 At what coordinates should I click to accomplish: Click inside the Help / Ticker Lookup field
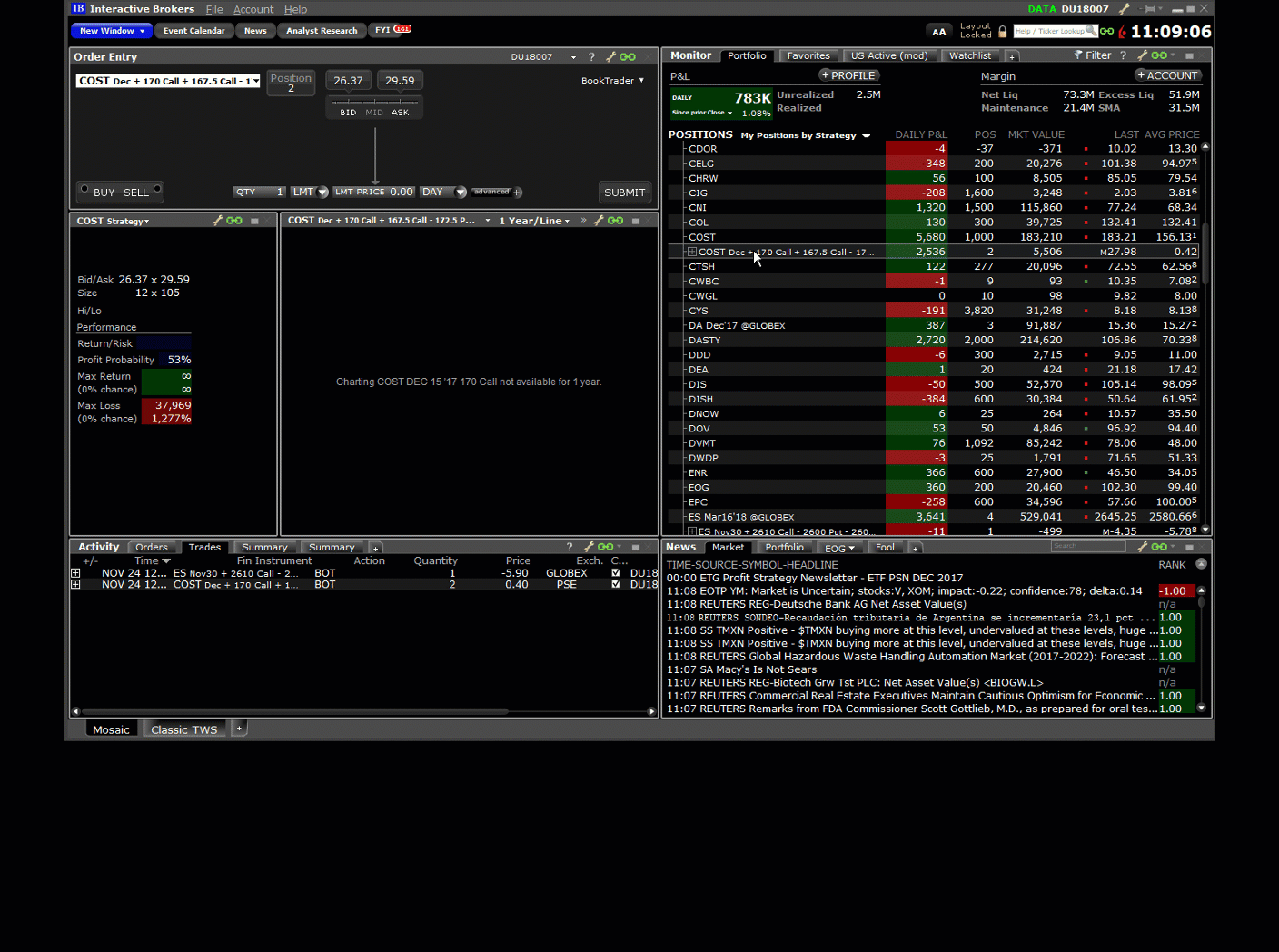(x=1054, y=31)
